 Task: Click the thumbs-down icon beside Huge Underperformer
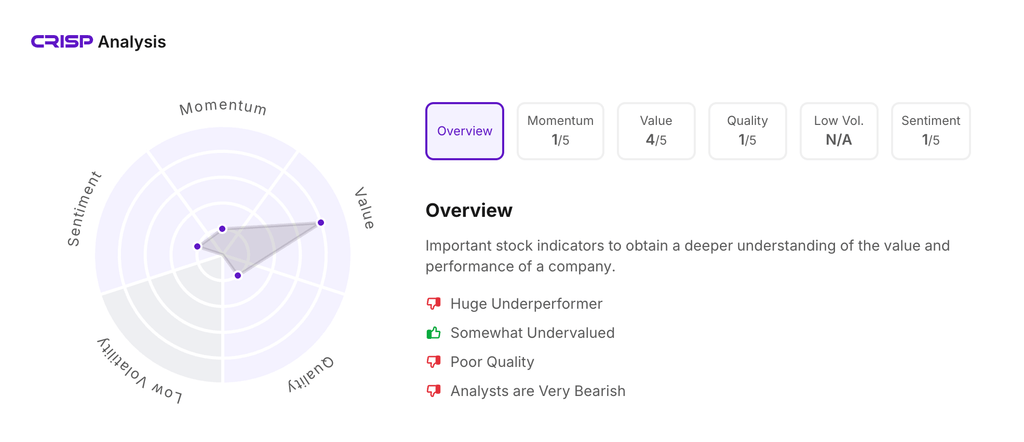coord(433,304)
